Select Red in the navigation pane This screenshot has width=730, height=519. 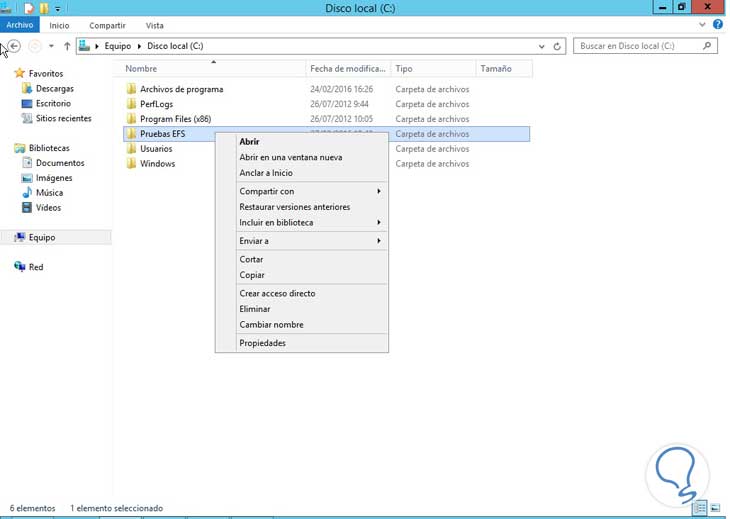36,267
